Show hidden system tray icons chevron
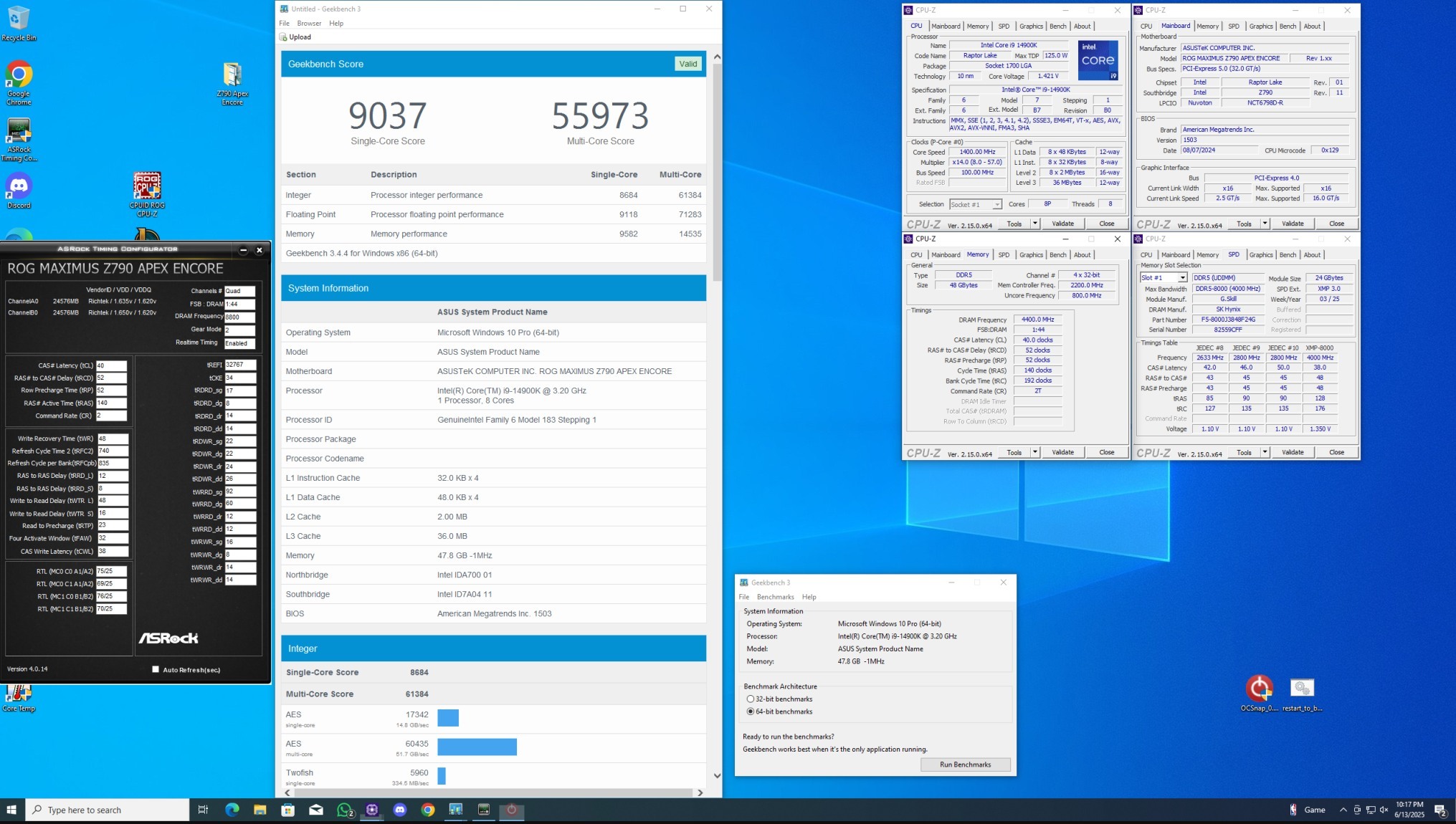Viewport: 1456px width, 824px height. [x=1343, y=810]
